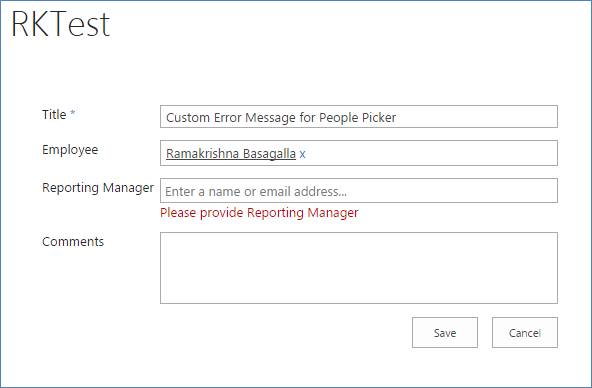
Task: Click the 'Please provide Reporting Manager' error message
Action: coord(259,212)
